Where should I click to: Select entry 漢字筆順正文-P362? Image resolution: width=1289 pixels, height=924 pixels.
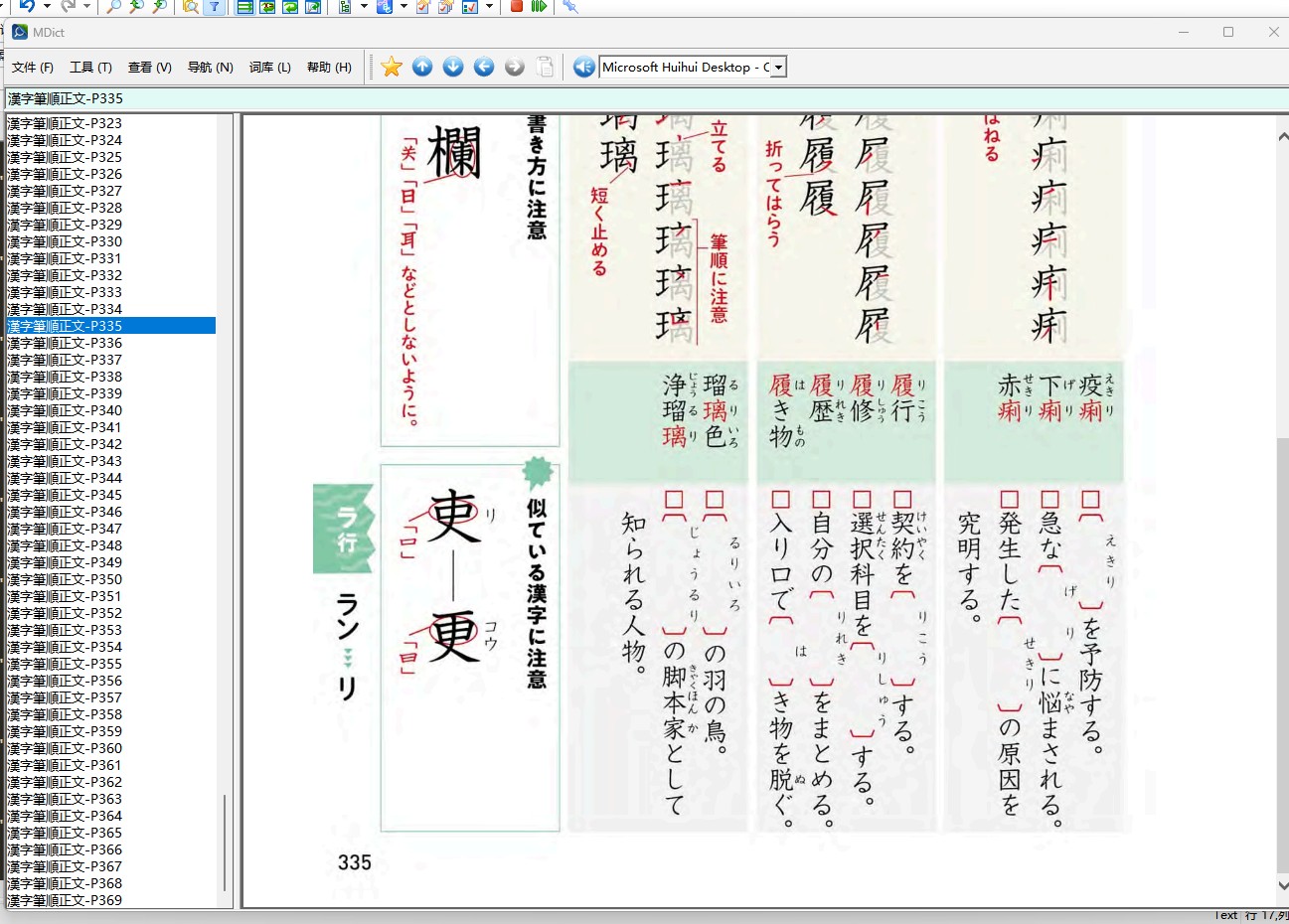(111, 782)
